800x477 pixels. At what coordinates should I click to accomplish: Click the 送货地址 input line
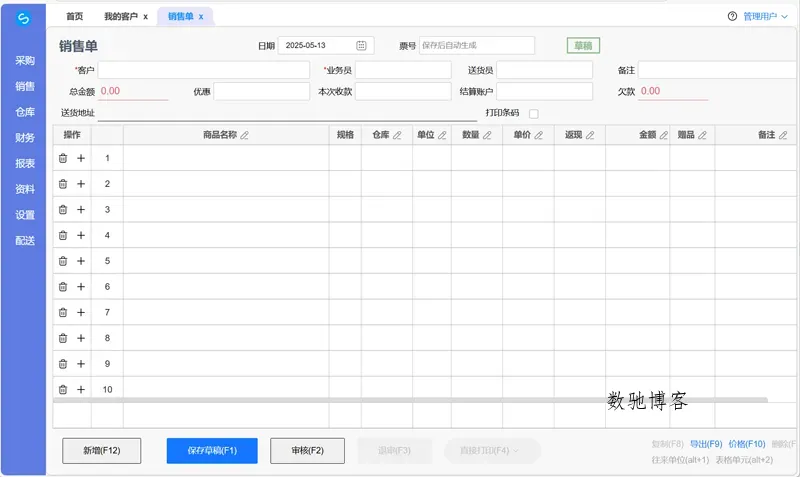[x=287, y=113]
